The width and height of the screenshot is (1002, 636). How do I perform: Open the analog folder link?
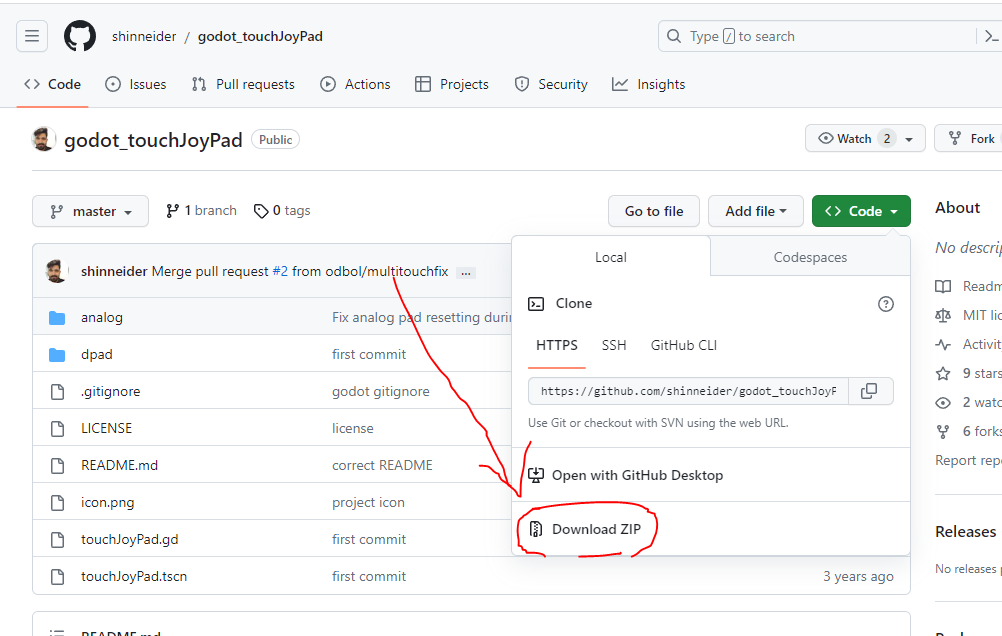tap(102, 317)
